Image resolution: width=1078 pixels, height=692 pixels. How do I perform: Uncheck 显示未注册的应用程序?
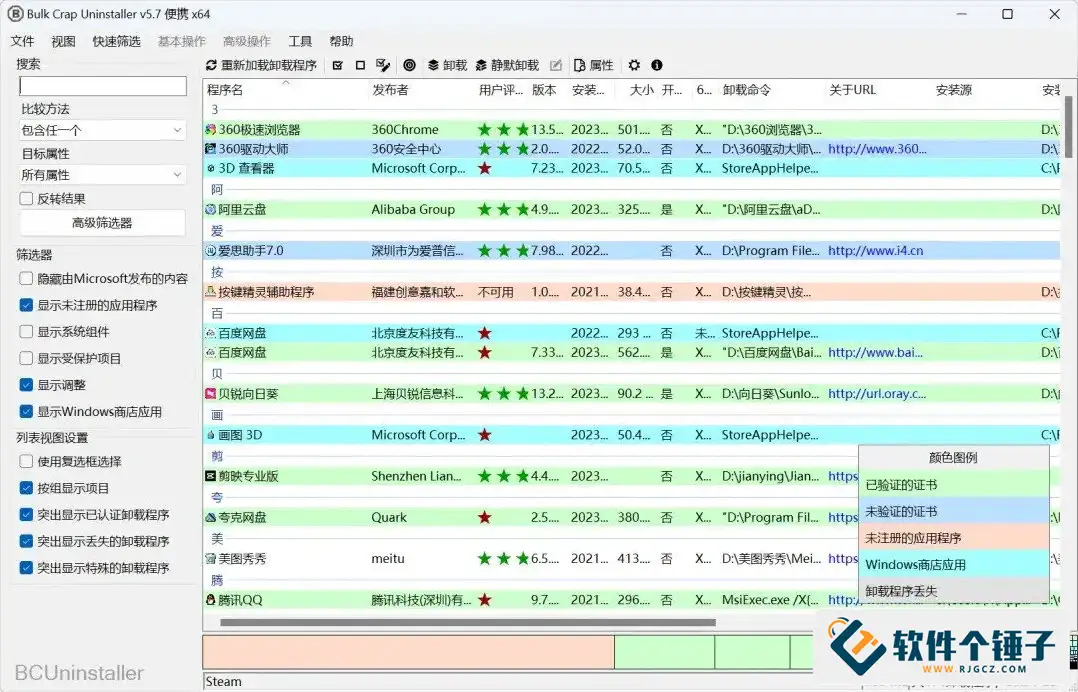pos(26,305)
